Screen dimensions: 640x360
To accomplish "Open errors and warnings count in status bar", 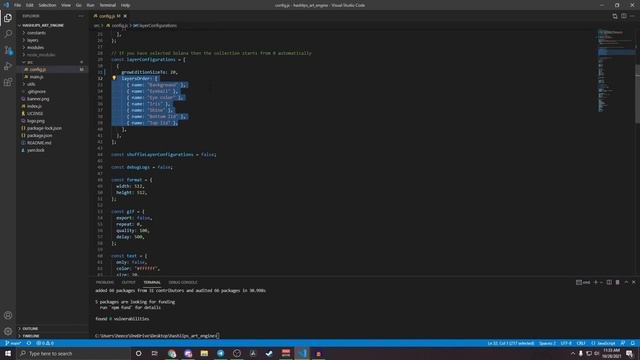I will pos(45,343).
